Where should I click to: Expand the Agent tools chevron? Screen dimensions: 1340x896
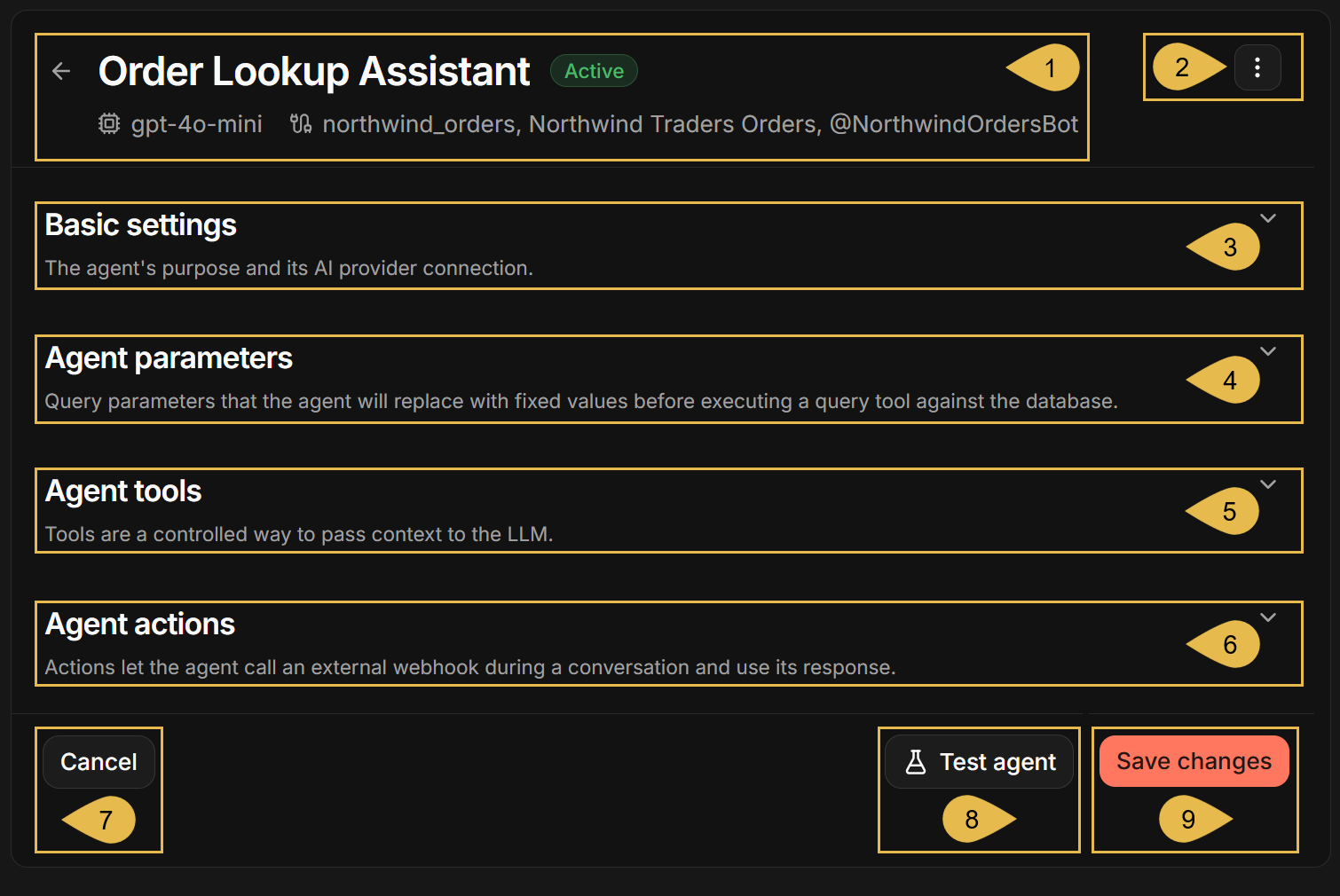point(1268,484)
